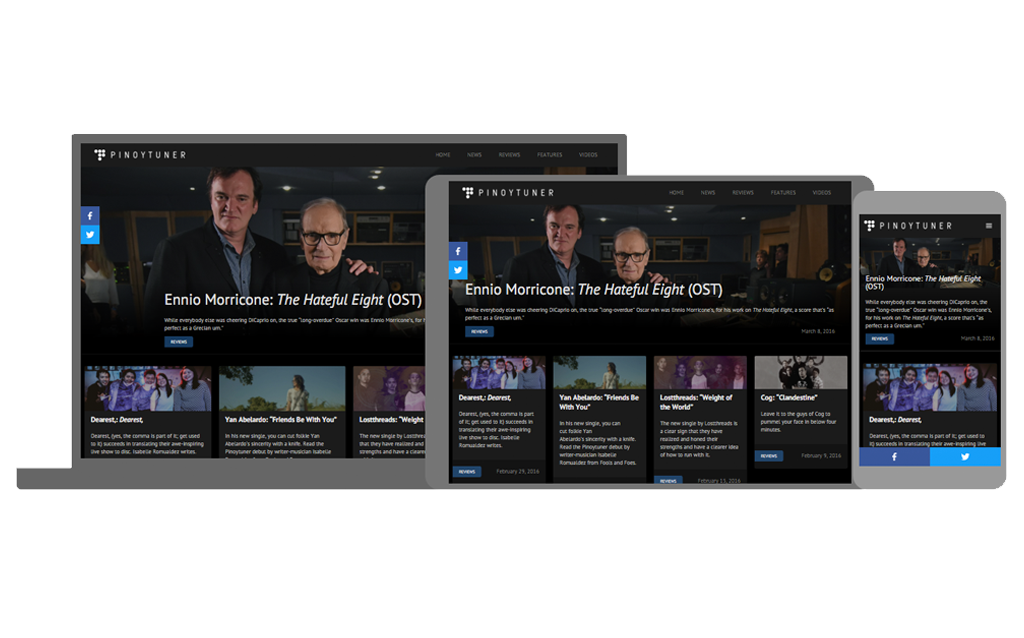Click Ennio Morricone headline on tablet screen
This screenshot has width=1024, height=638.
click(x=594, y=289)
